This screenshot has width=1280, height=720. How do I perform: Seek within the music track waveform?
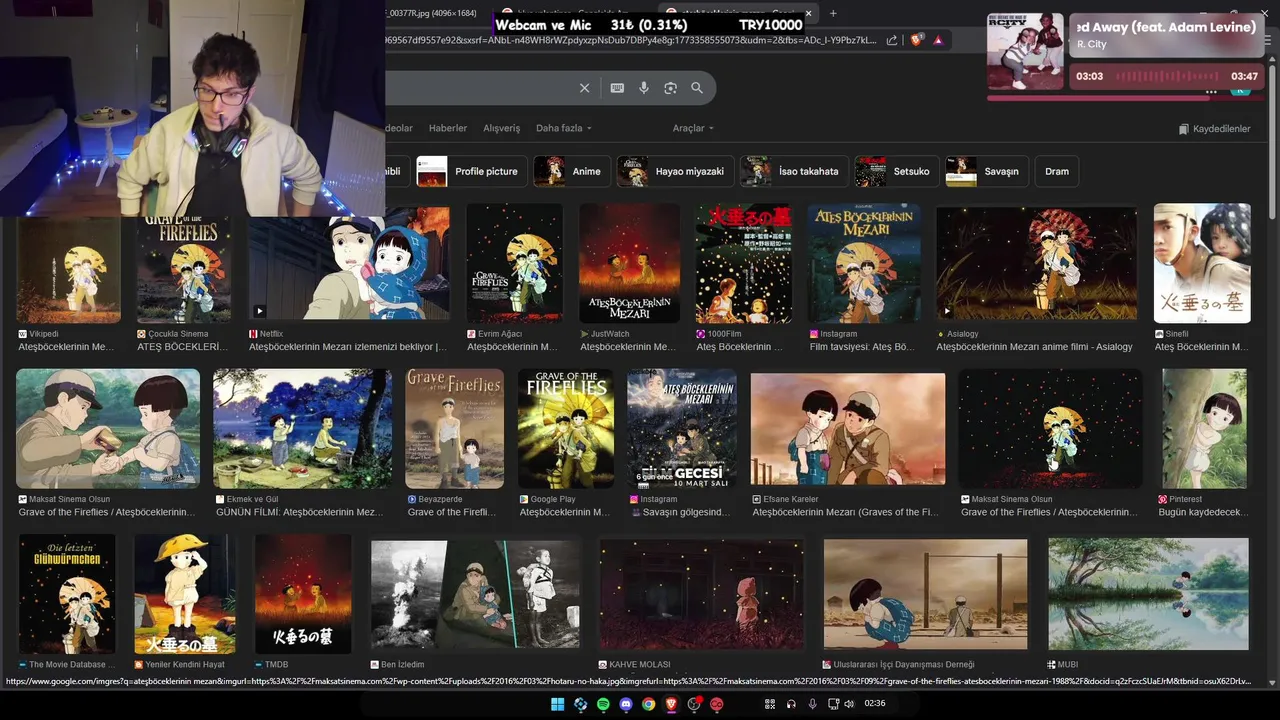point(1166,76)
